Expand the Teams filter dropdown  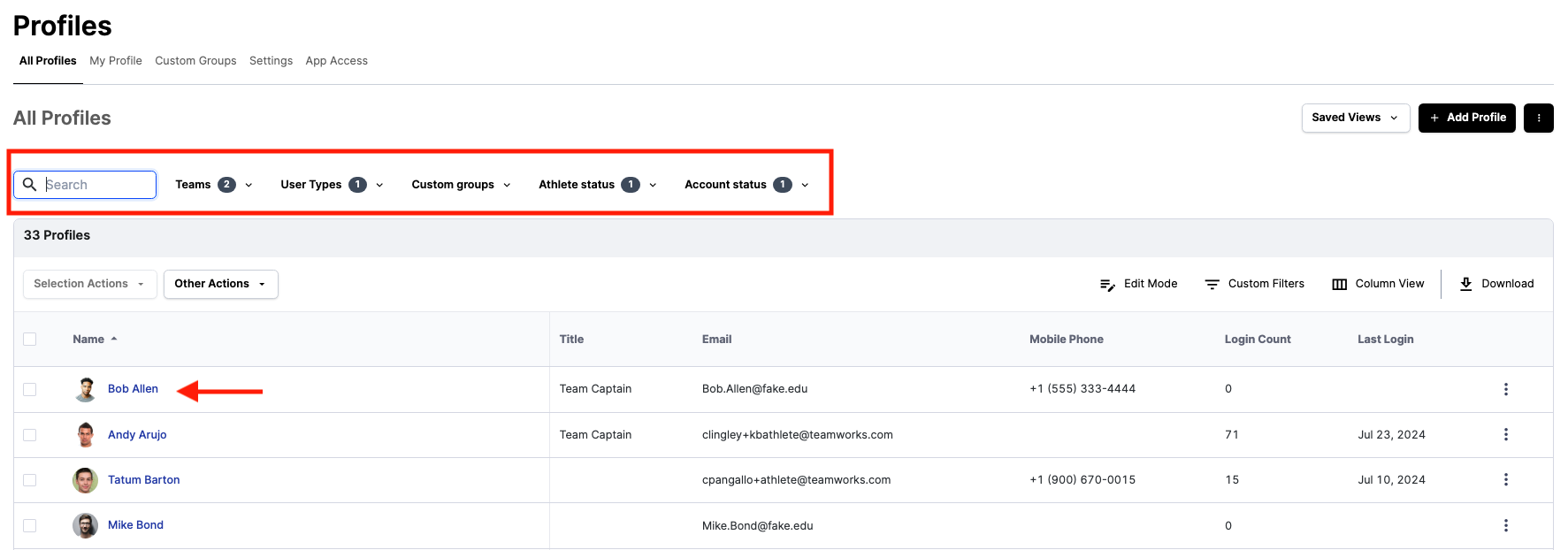[x=214, y=184]
